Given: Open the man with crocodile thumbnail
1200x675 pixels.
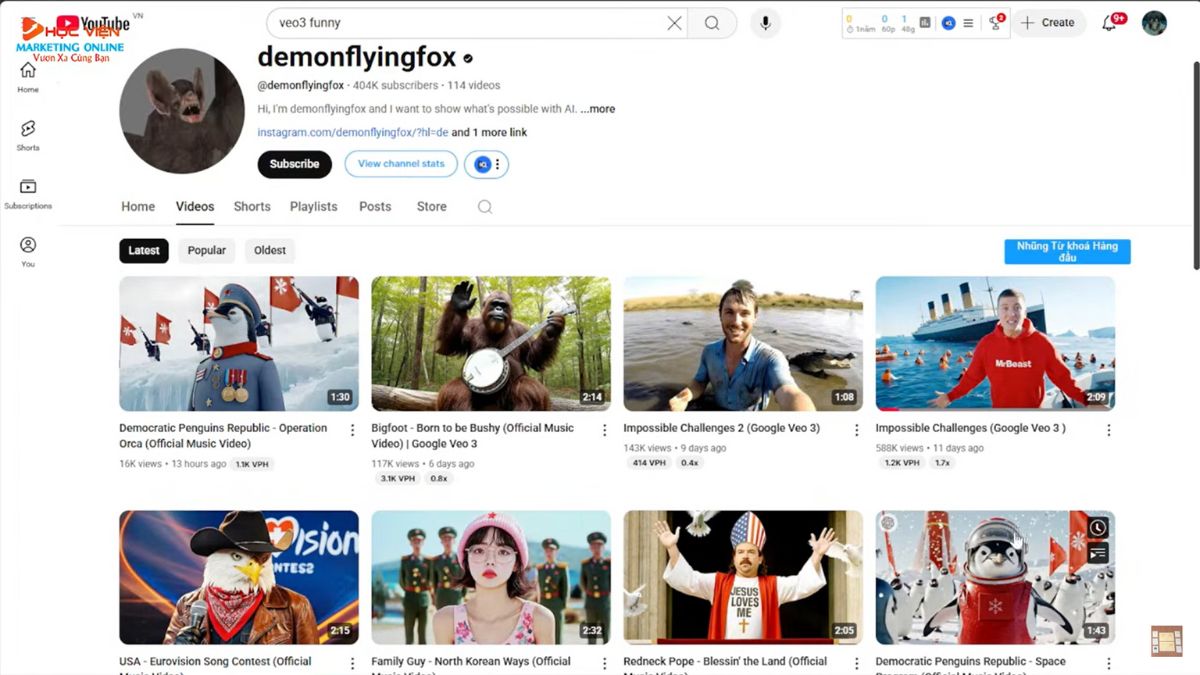Looking at the screenshot, I should 743,344.
